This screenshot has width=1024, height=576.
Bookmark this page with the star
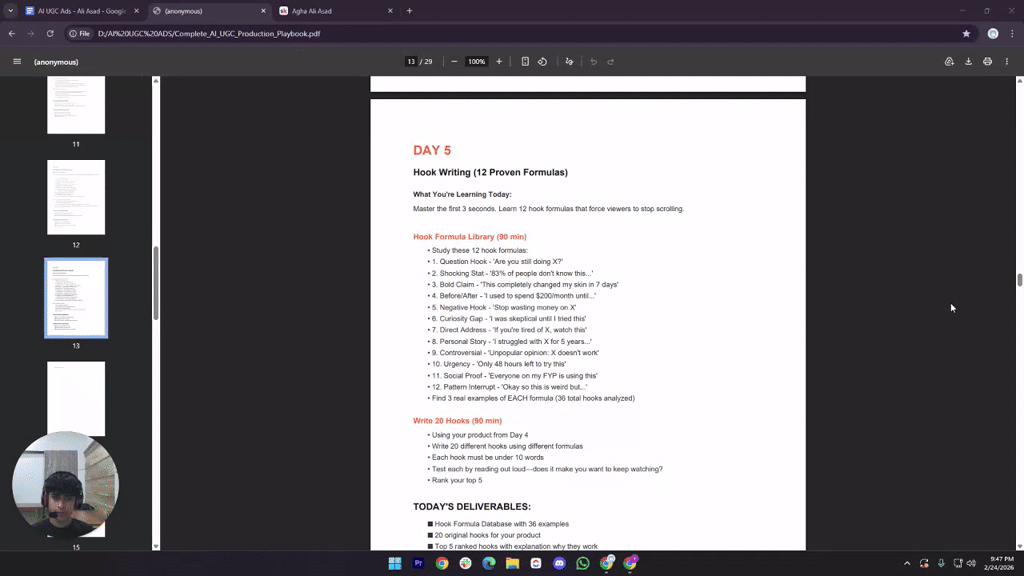coord(967,33)
